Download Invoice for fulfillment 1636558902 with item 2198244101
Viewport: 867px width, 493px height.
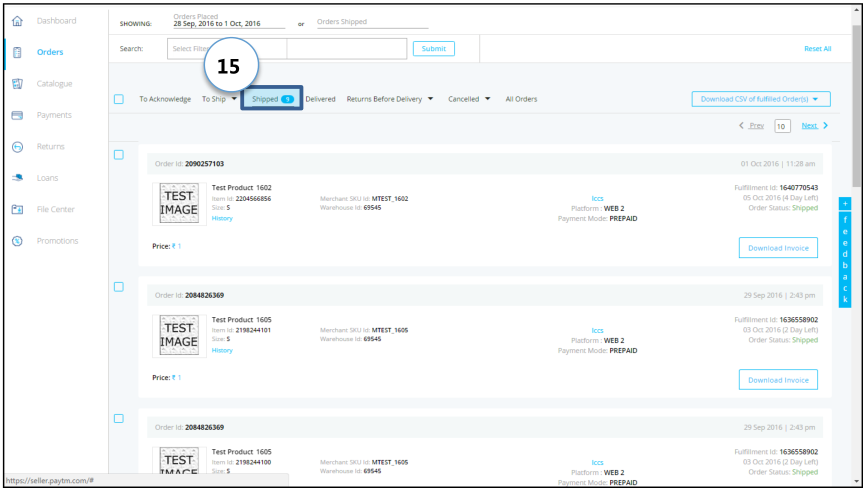(779, 380)
